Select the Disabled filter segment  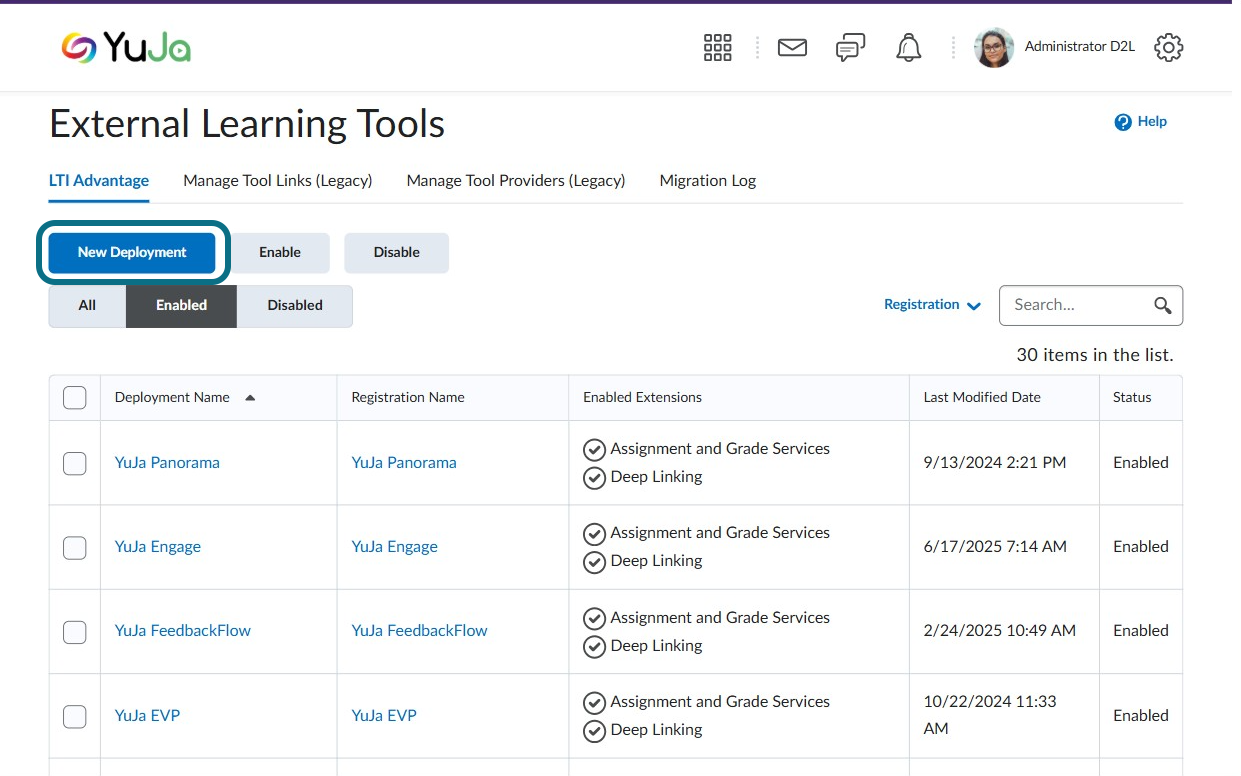[295, 306]
